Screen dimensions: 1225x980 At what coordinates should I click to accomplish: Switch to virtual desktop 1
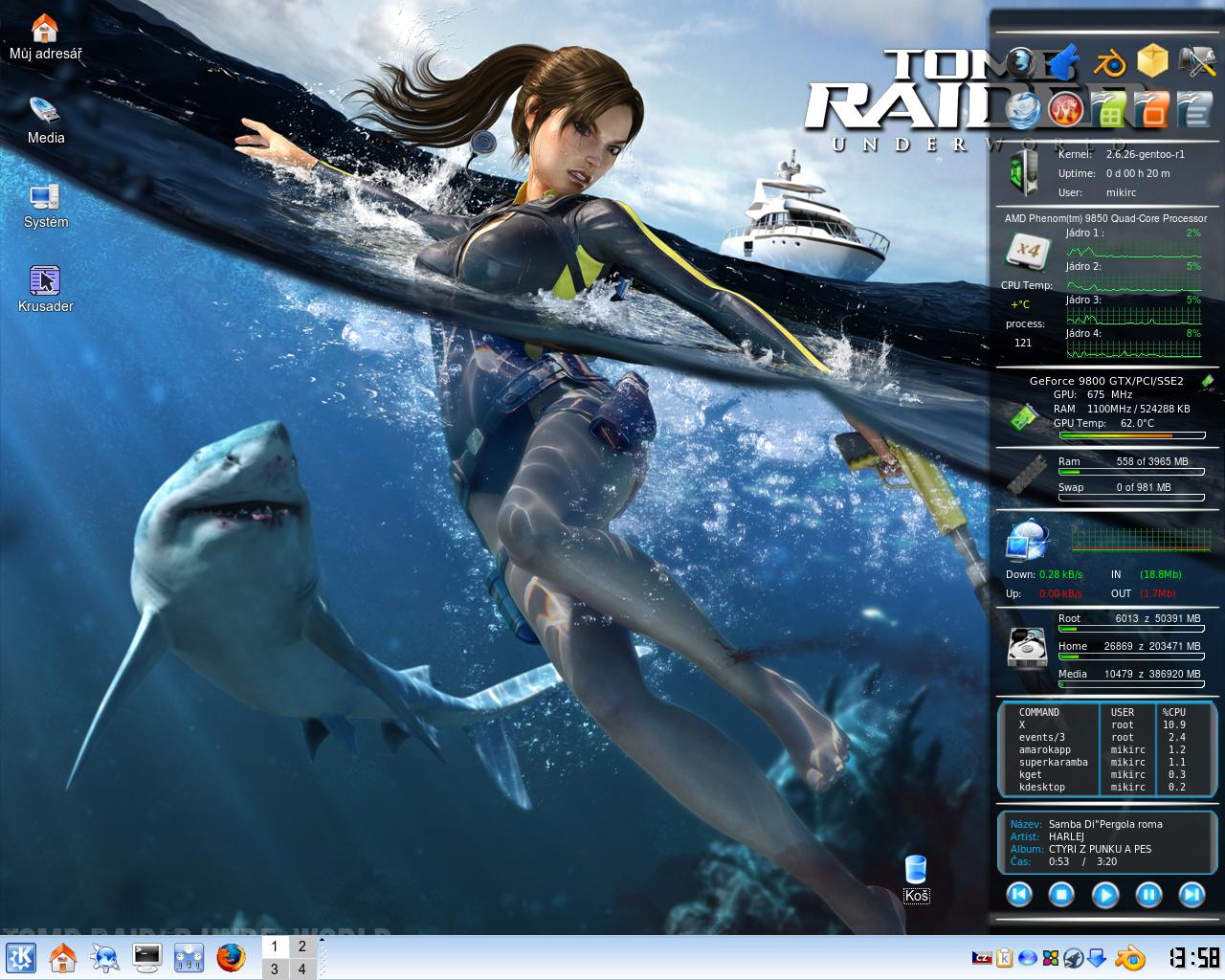[x=275, y=947]
